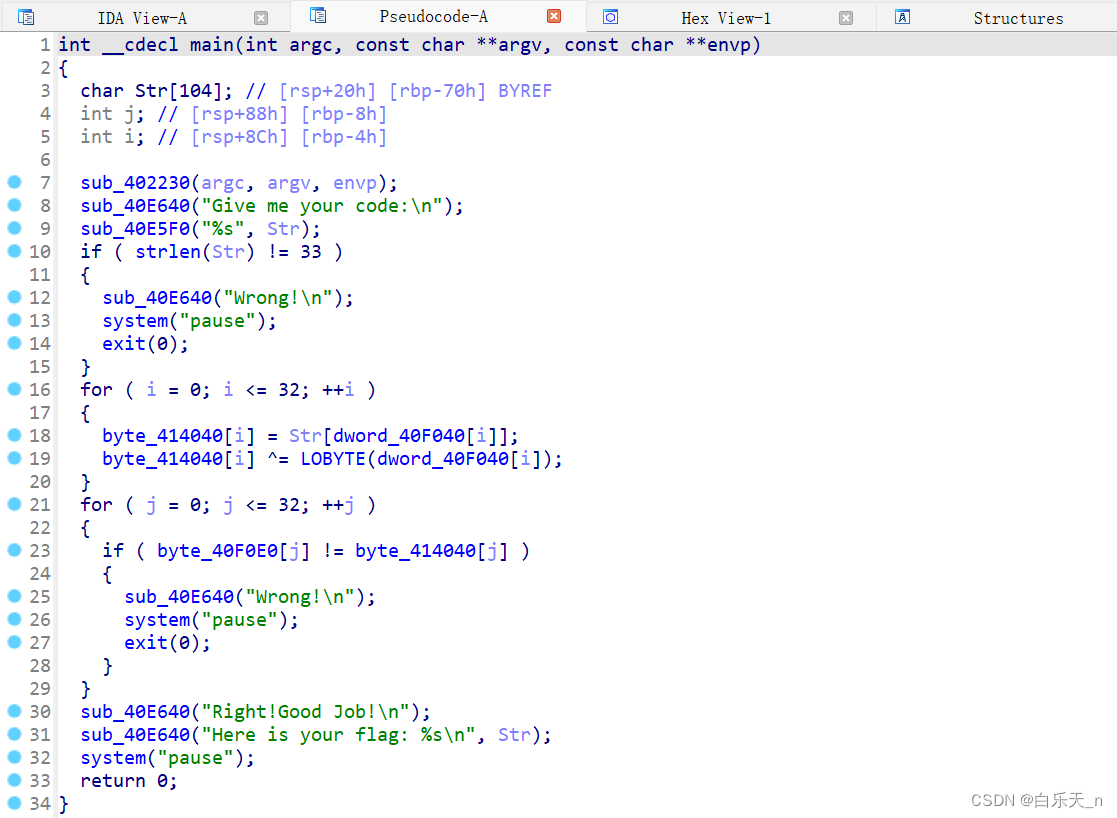Viewport: 1117px width, 818px height.
Task: Click the Pseudocode-A tab icon
Action: click(x=318, y=15)
